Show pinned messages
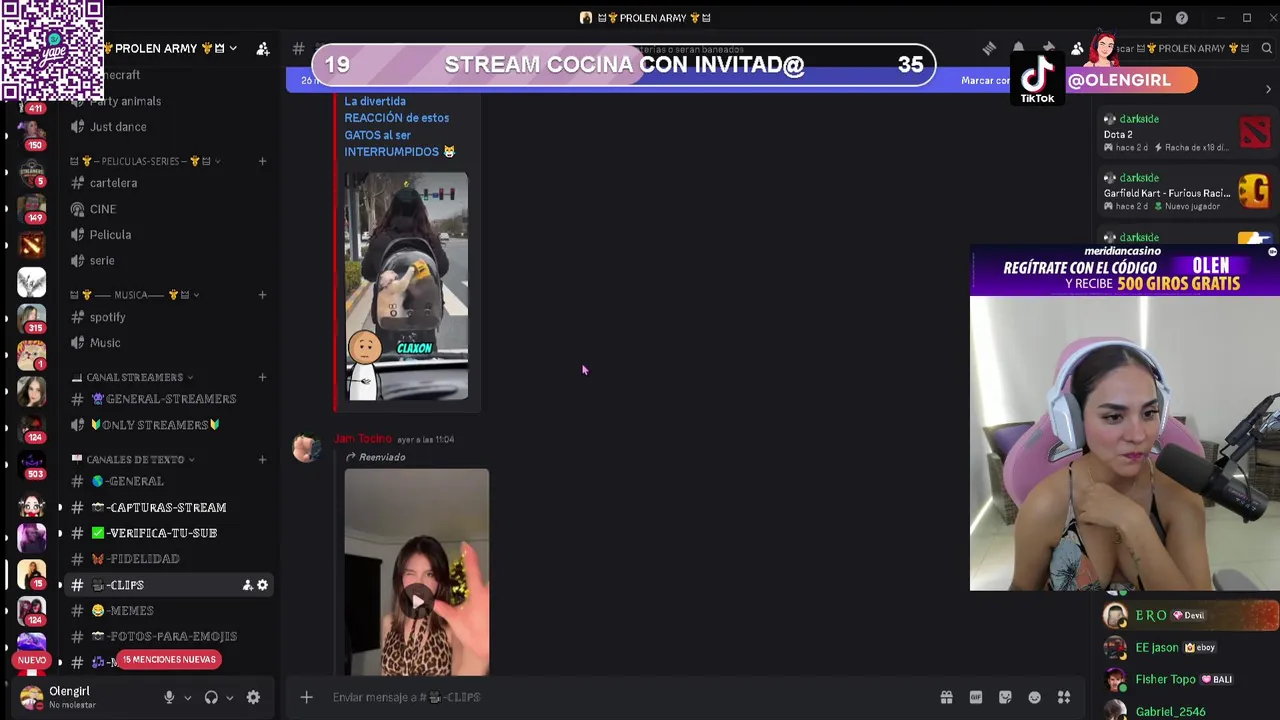The width and height of the screenshot is (1280, 720). 1048,48
